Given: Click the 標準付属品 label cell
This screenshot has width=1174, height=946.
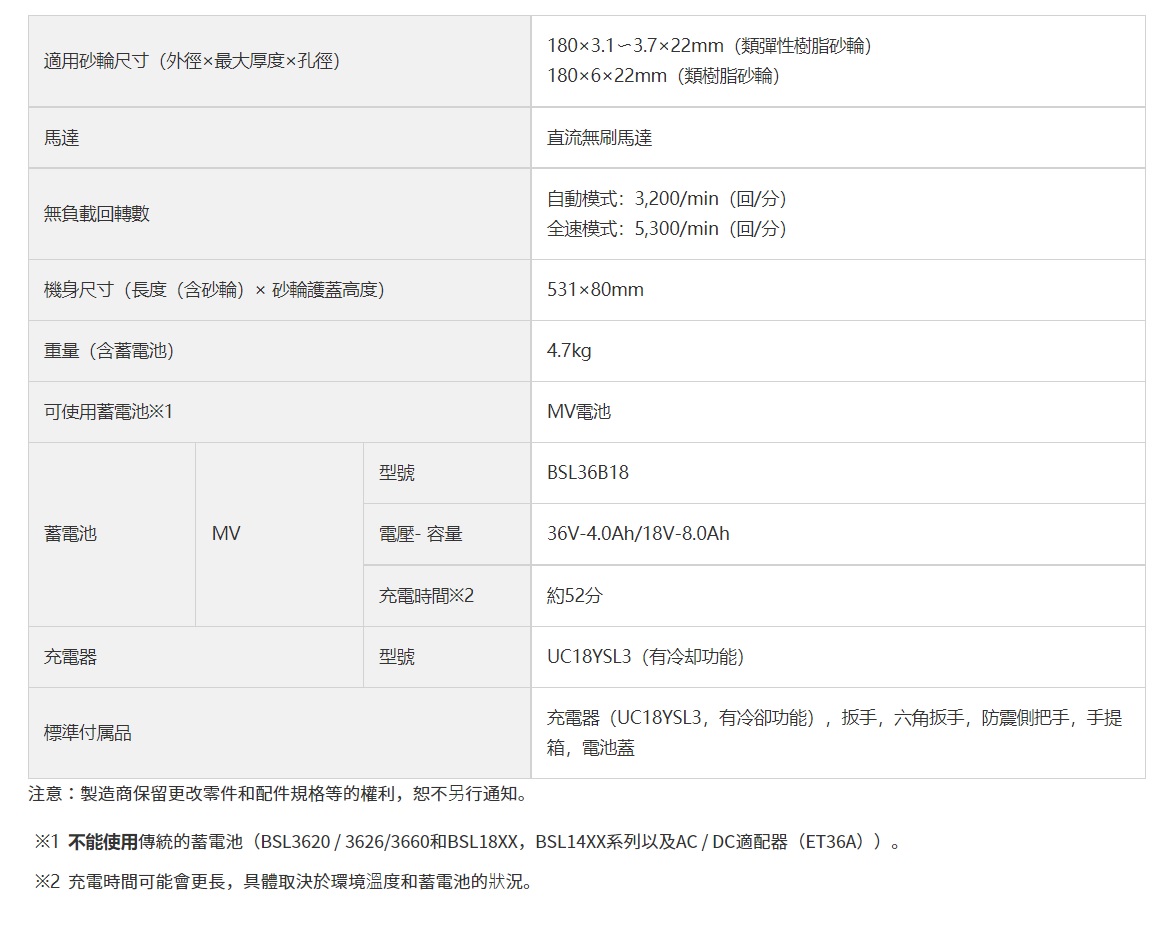Looking at the screenshot, I should coord(88,733).
